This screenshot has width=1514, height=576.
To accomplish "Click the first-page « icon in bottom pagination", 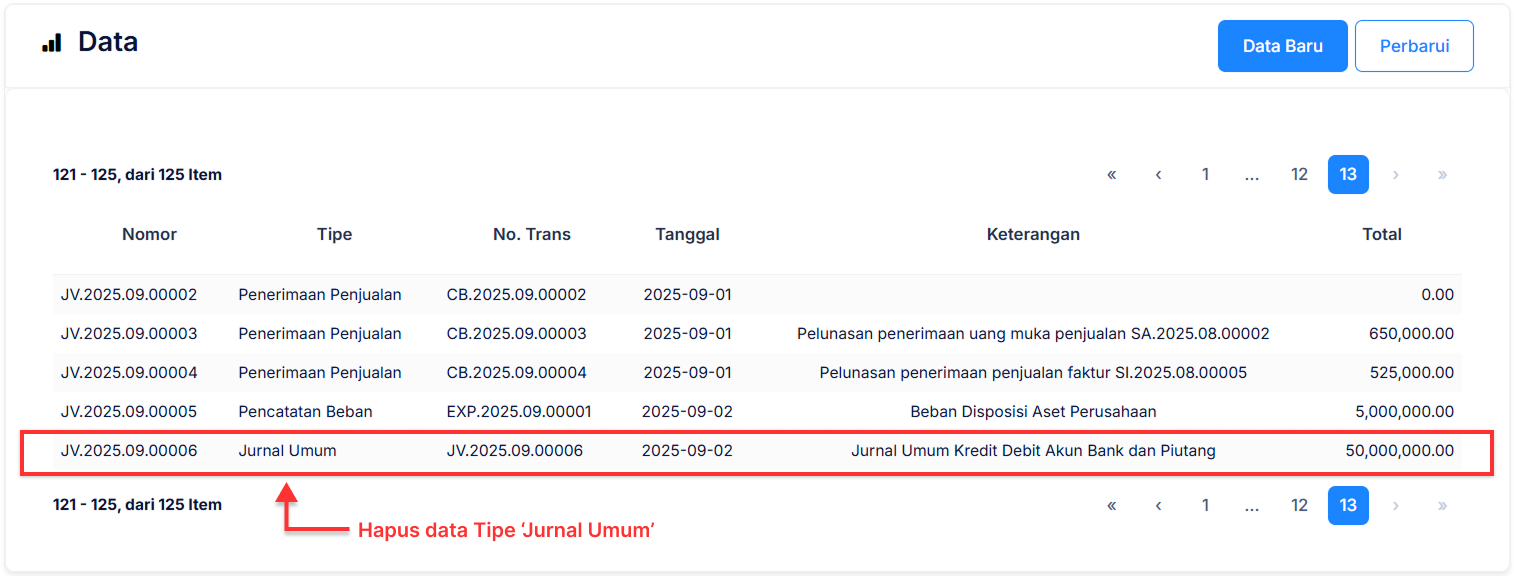I will pyautogui.click(x=1111, y=505).
